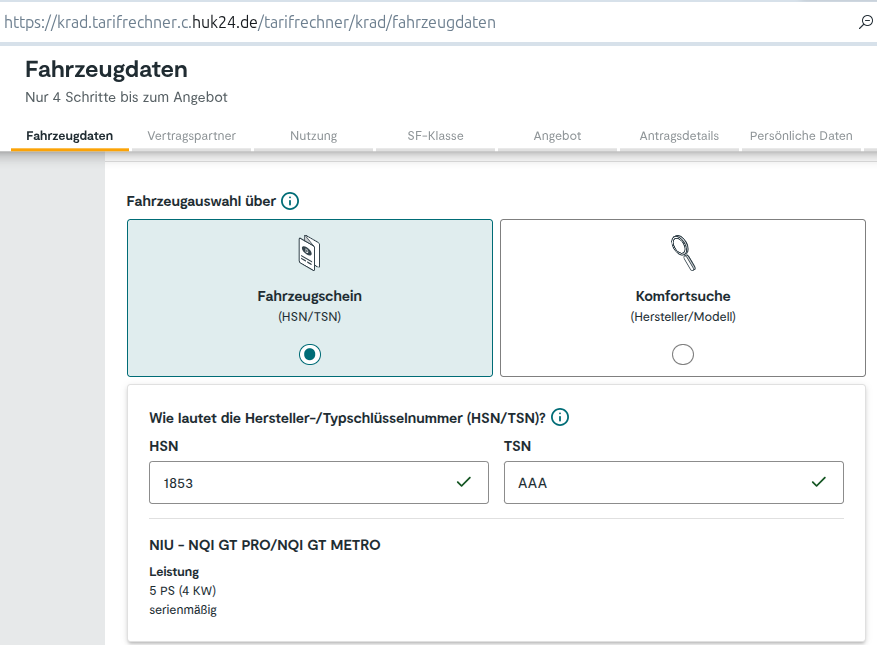Screen dimensions: 877x645
Task: Click the Fahrzeugschein document icon
Action: click(x=310, y=253)
